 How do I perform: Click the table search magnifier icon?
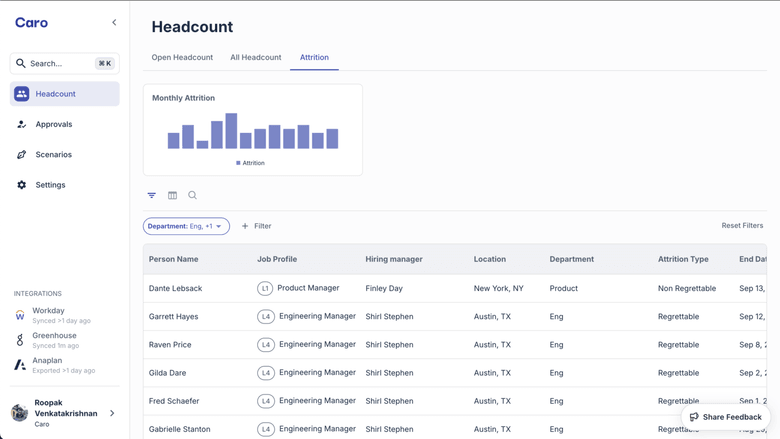click(x=193, y=196)
